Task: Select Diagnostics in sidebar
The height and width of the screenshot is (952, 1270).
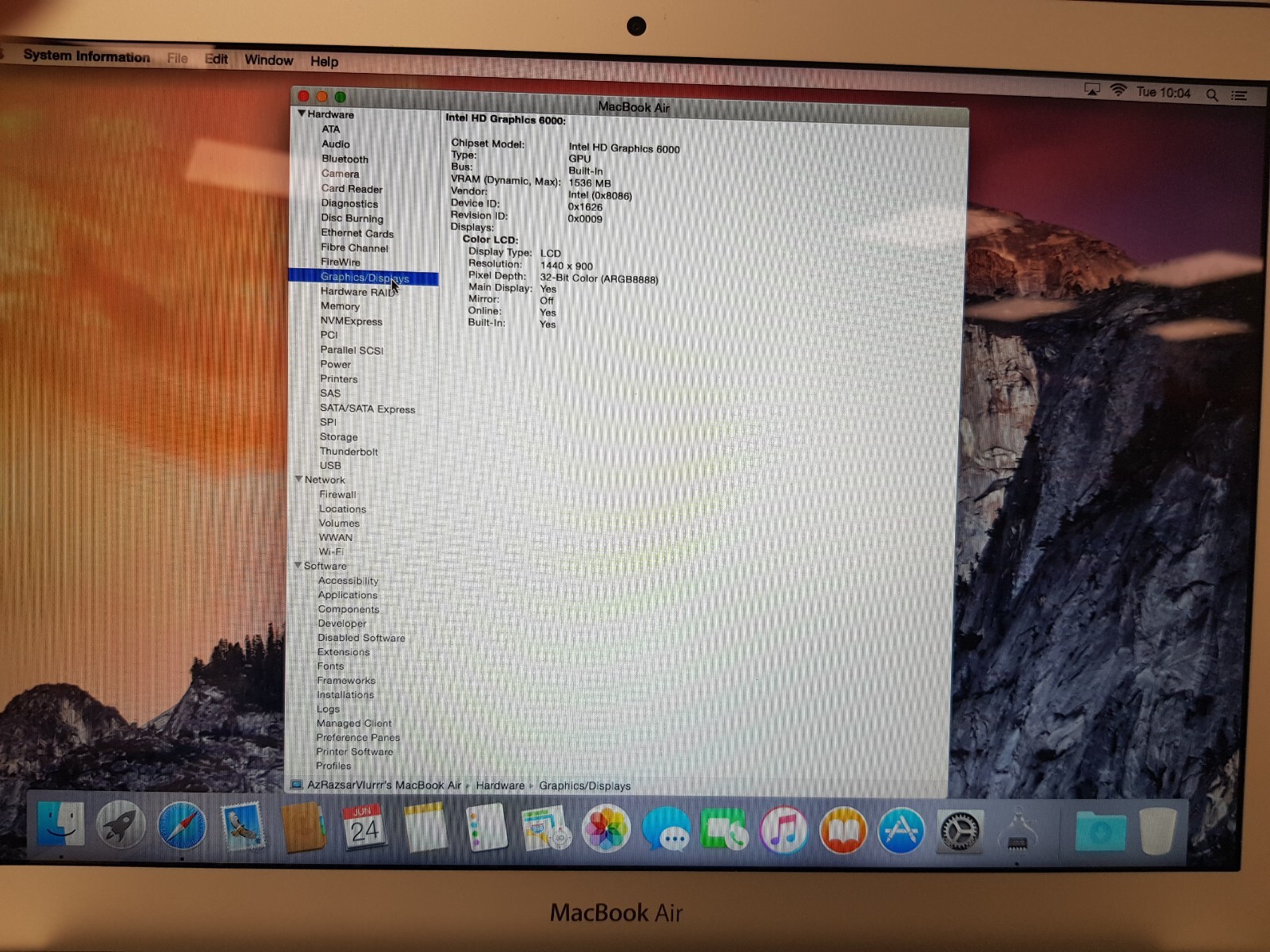Action: (x=349, y=203)
